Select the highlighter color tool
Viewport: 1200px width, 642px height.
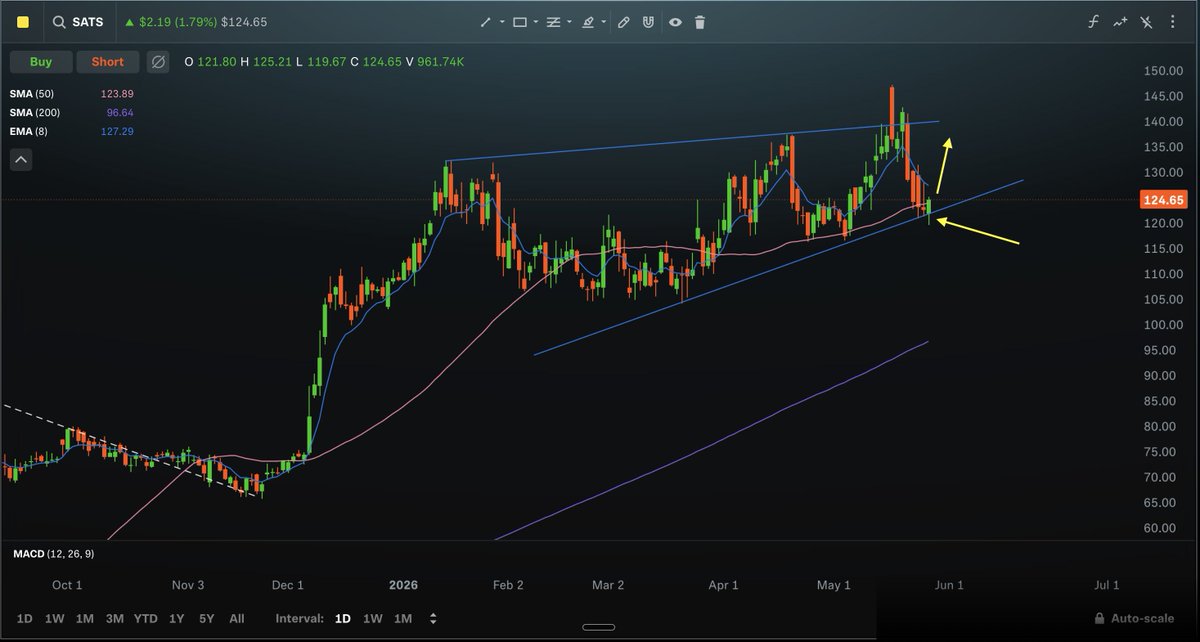588,22
